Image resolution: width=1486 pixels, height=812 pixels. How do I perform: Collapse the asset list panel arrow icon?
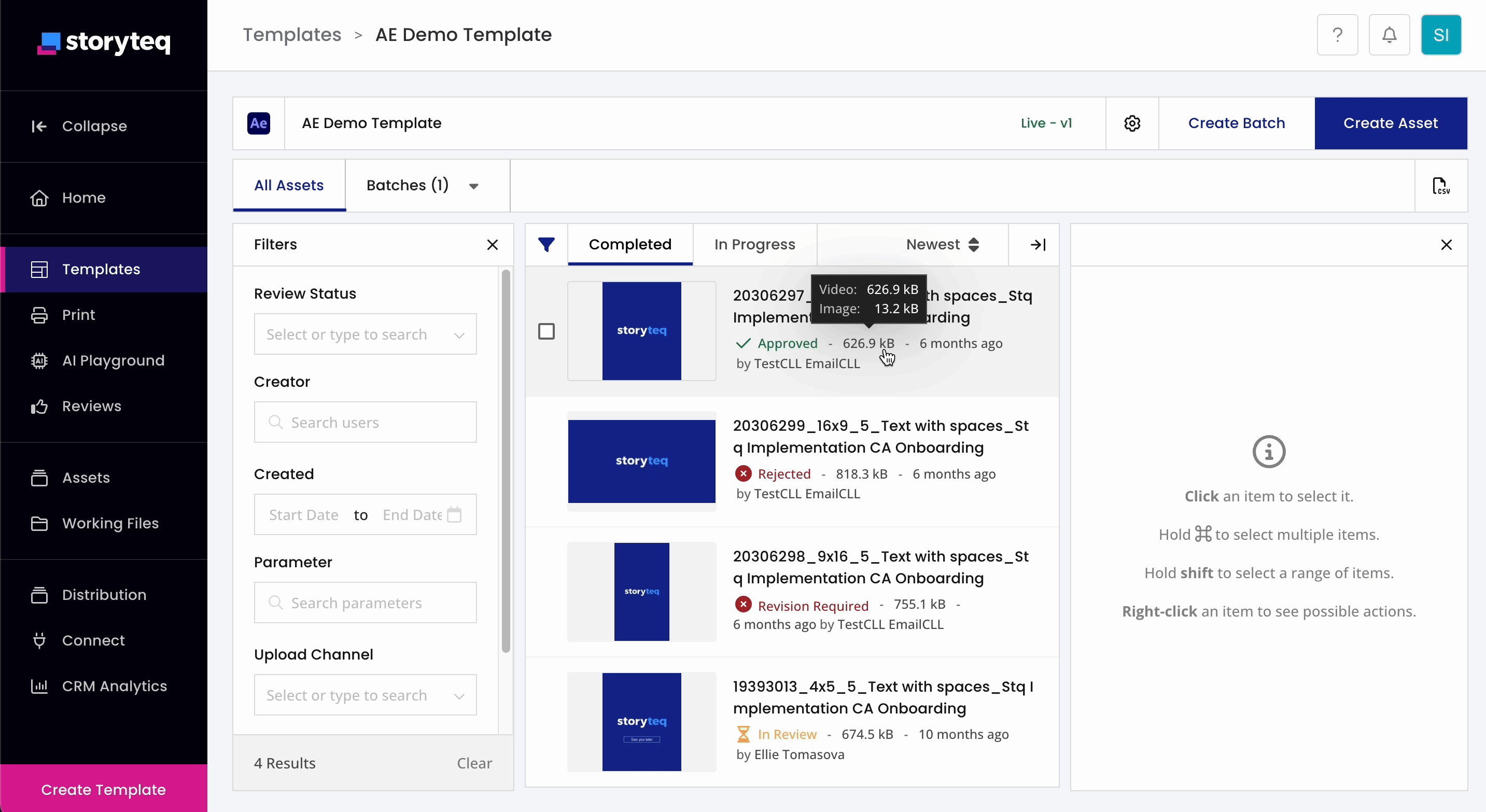click(1038, 245)
